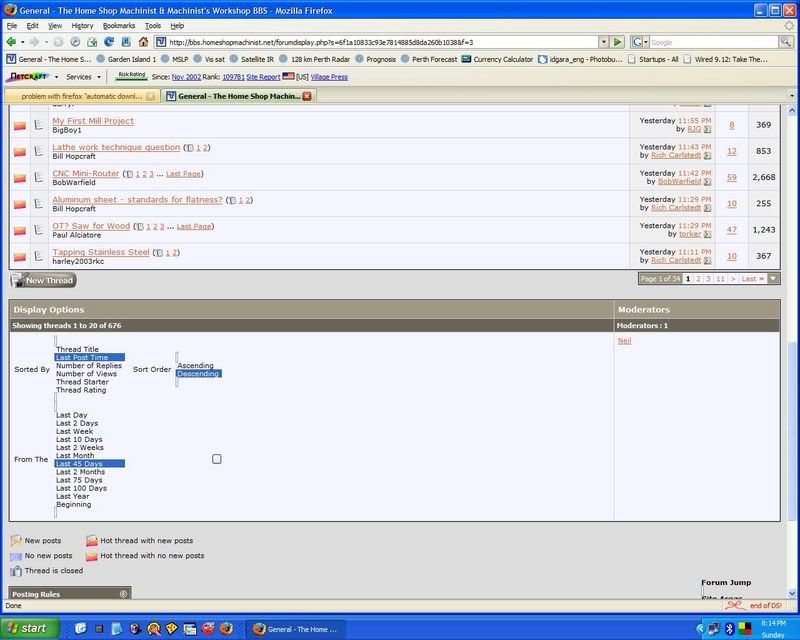Click the hot-thread folder icon for Tapping Stainless Steel

pyautogui.click(x=20, y=257)
